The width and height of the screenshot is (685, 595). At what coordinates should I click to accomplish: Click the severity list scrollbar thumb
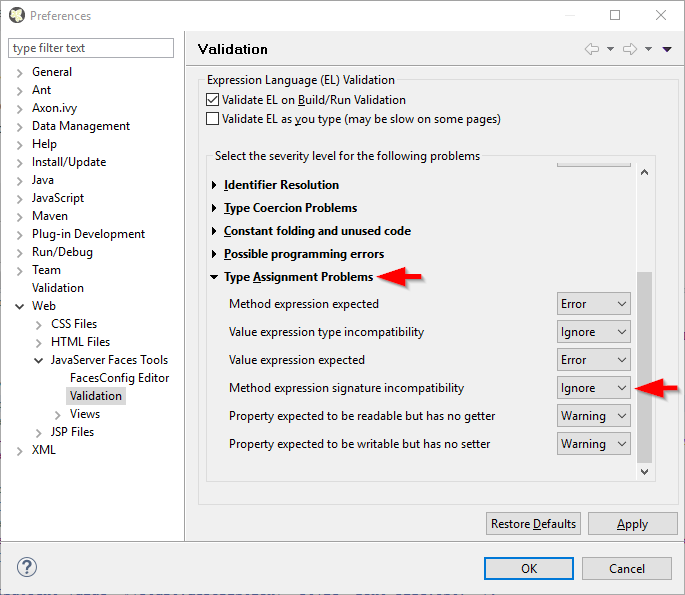click(x=644, y=367)
